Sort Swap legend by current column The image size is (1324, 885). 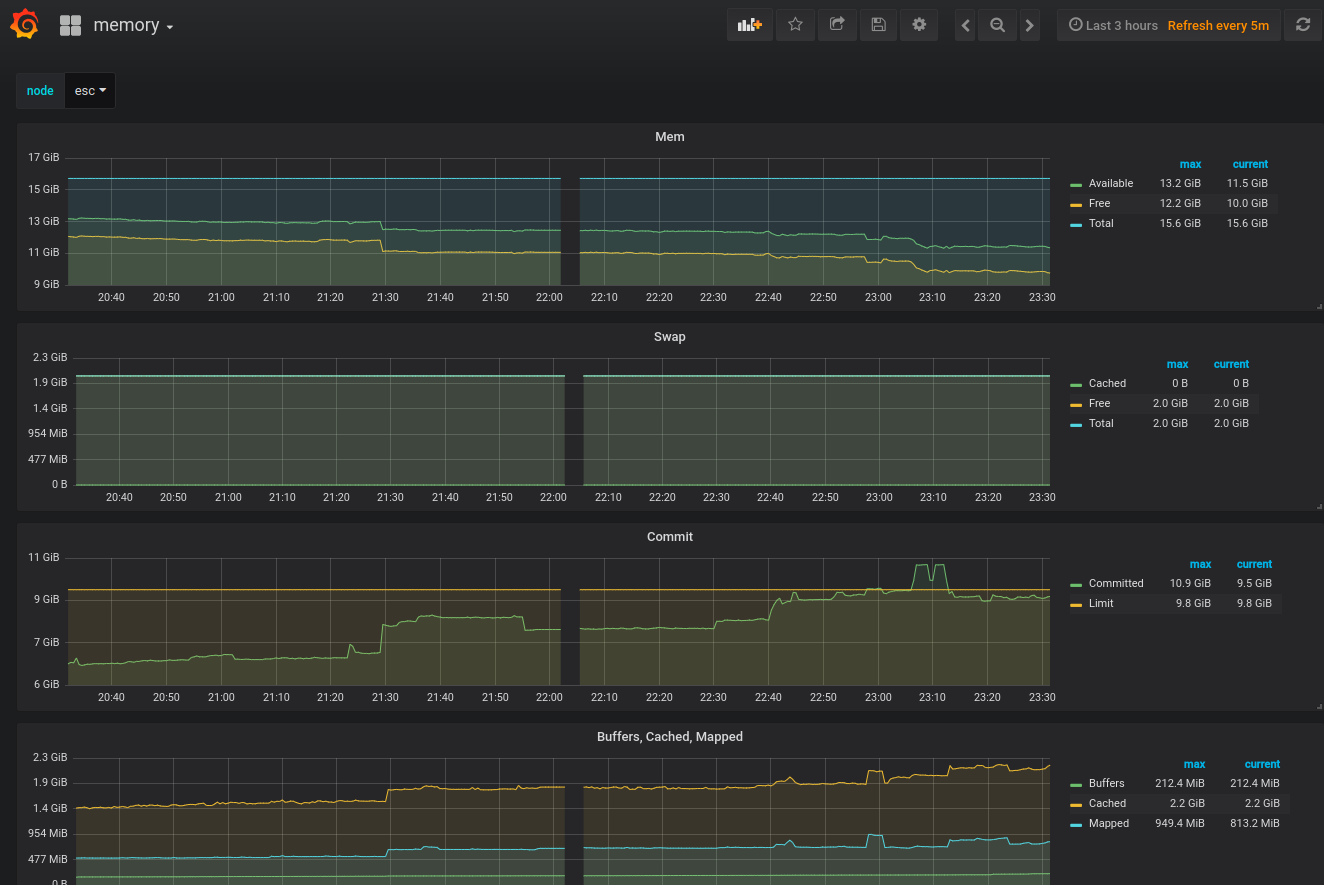pos(1231,364)
